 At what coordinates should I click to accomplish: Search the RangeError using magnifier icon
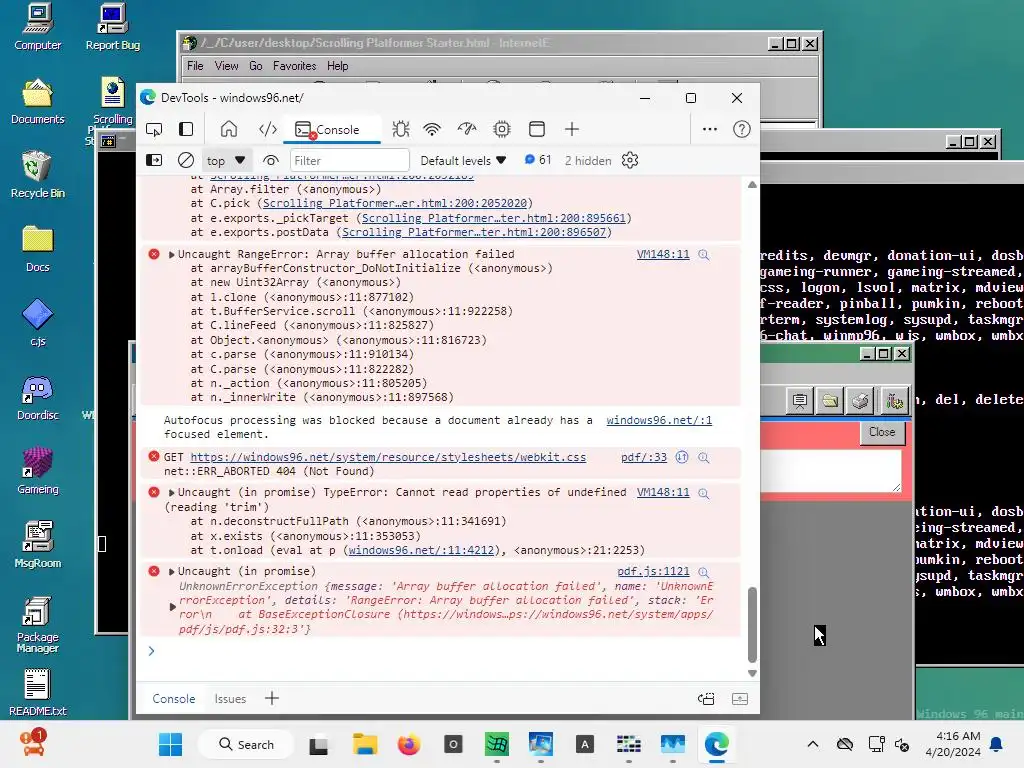704,255
